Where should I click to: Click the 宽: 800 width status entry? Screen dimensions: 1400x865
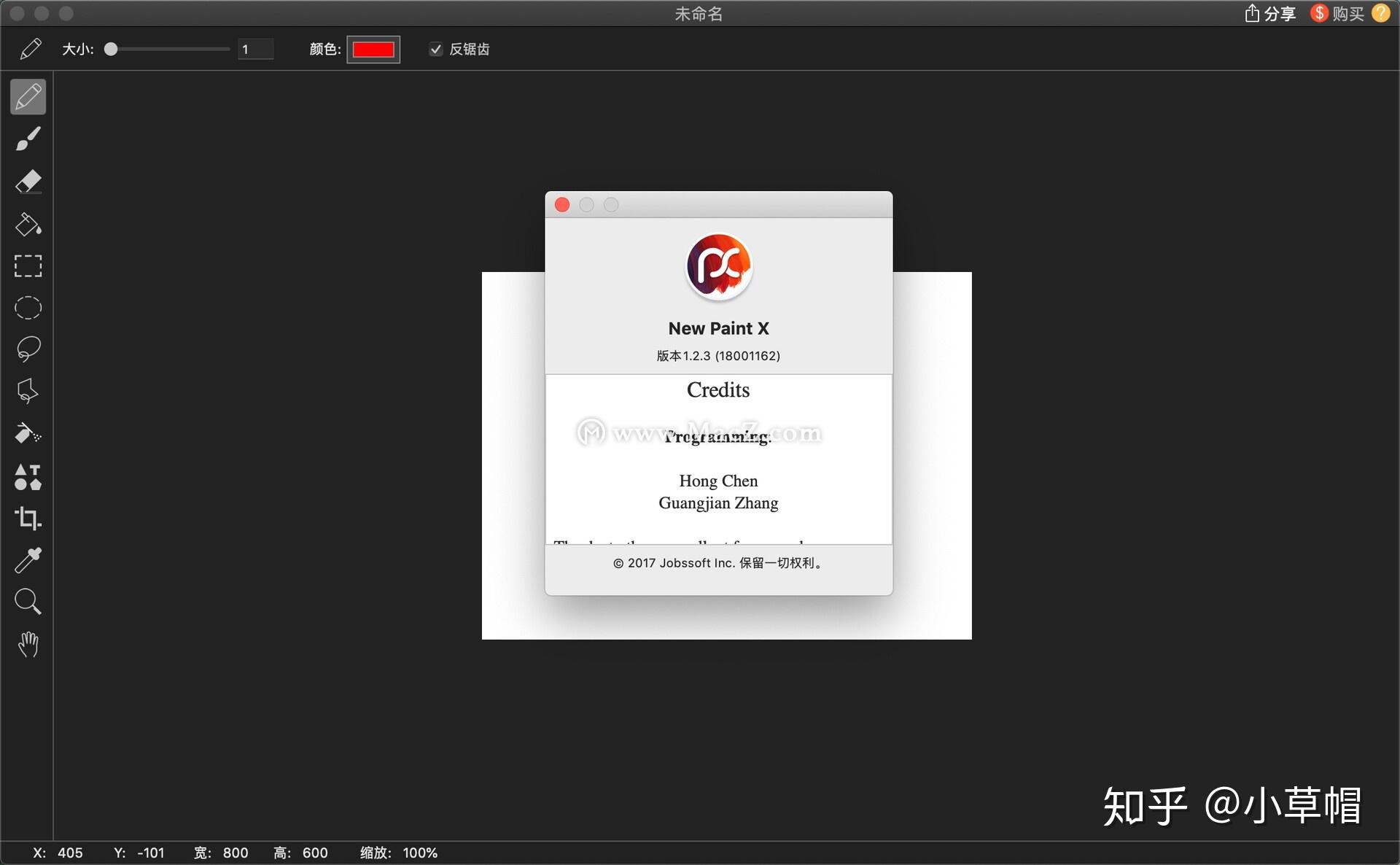click(x=221, y=853)
